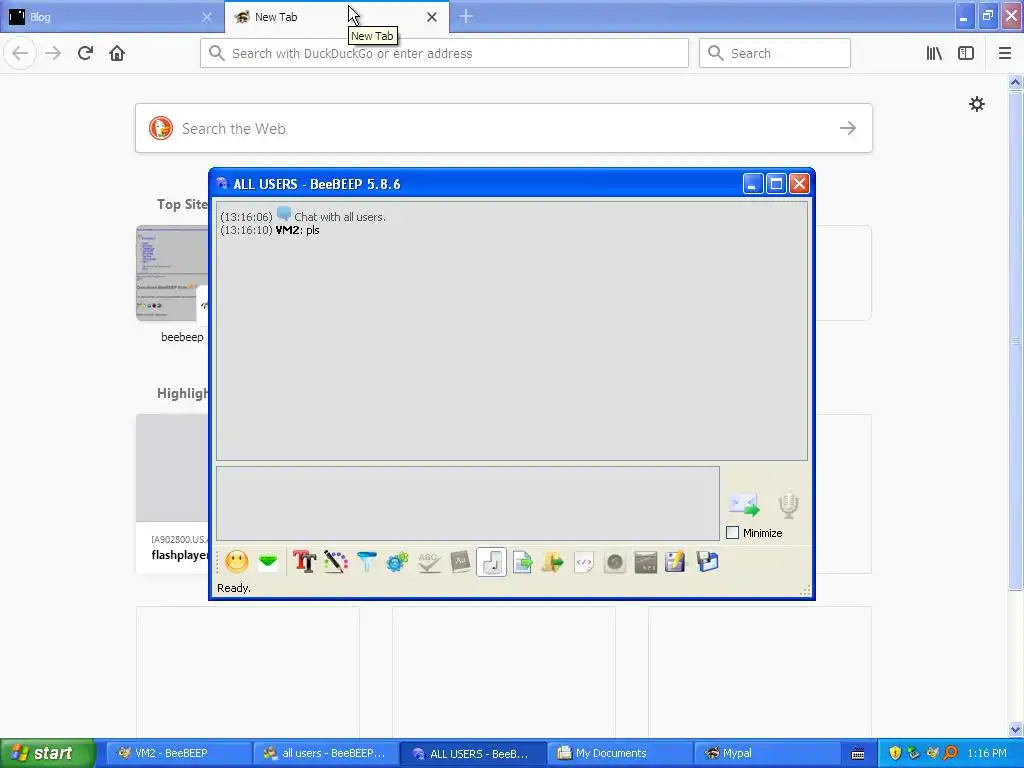This screenshot has width=1024, height=768.
Task: Click the gray round buzz icon
Action: point(615,562)
